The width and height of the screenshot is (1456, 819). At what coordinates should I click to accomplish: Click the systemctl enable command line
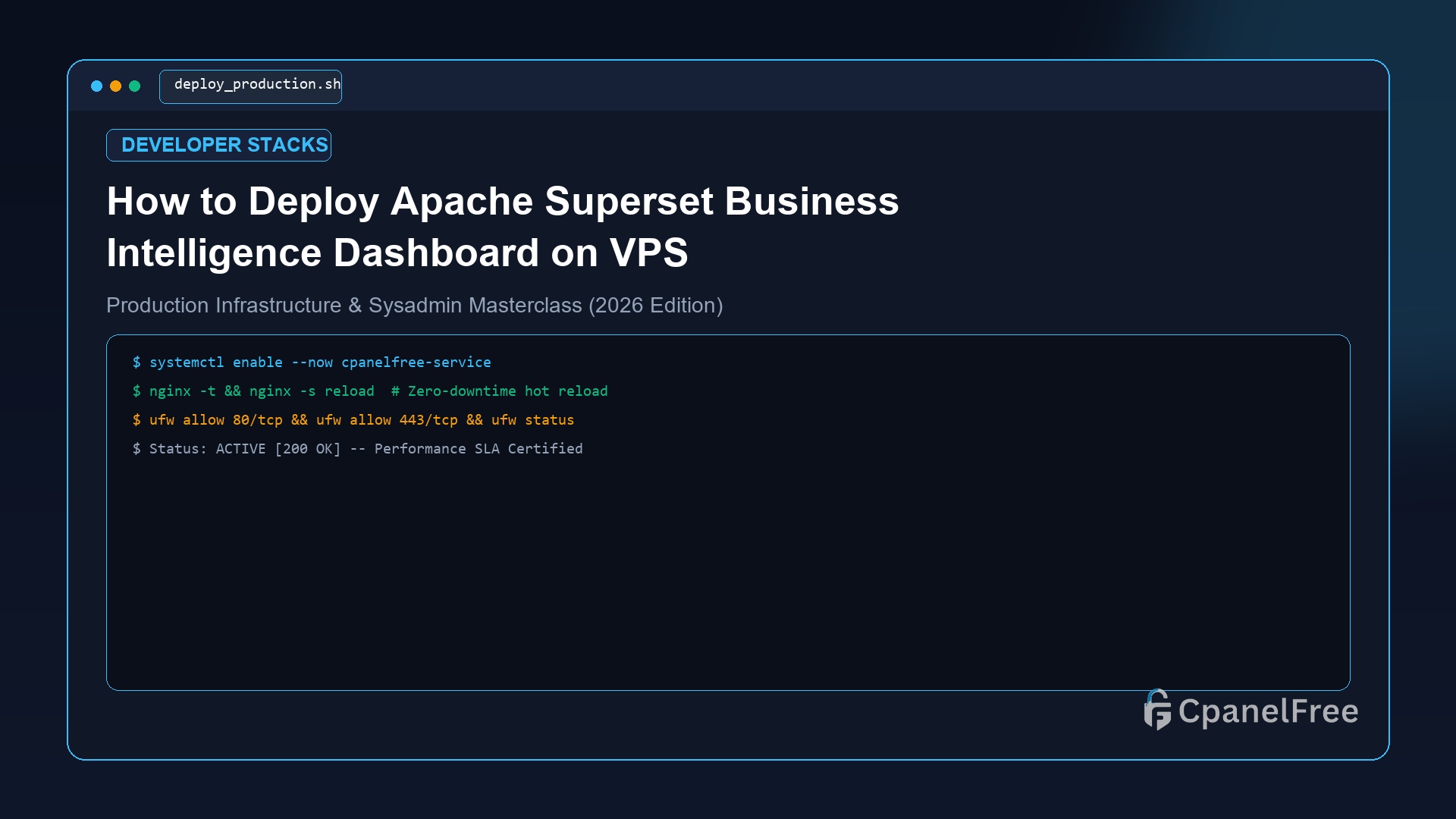(312, 362)
